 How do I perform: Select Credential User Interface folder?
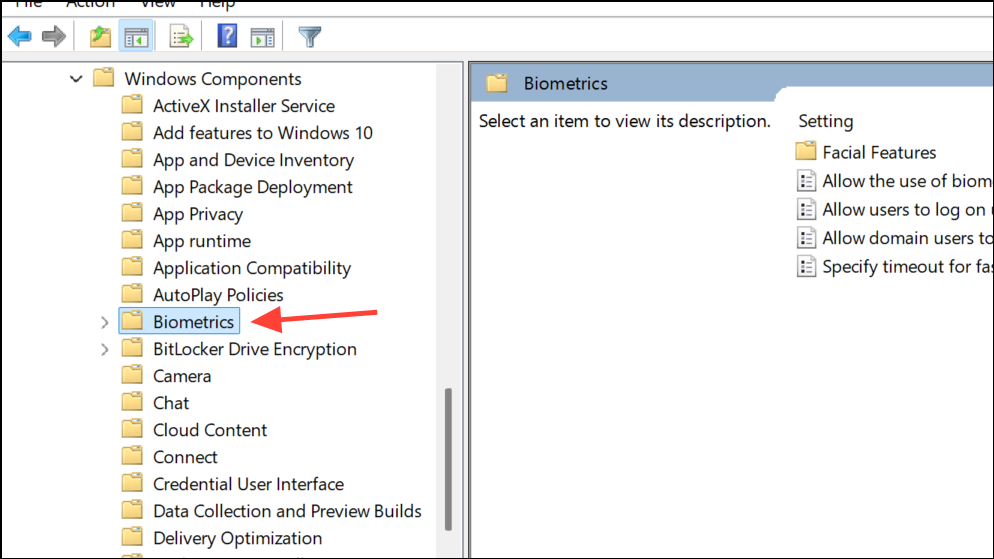pyautogui.click(x=248, y=484)
